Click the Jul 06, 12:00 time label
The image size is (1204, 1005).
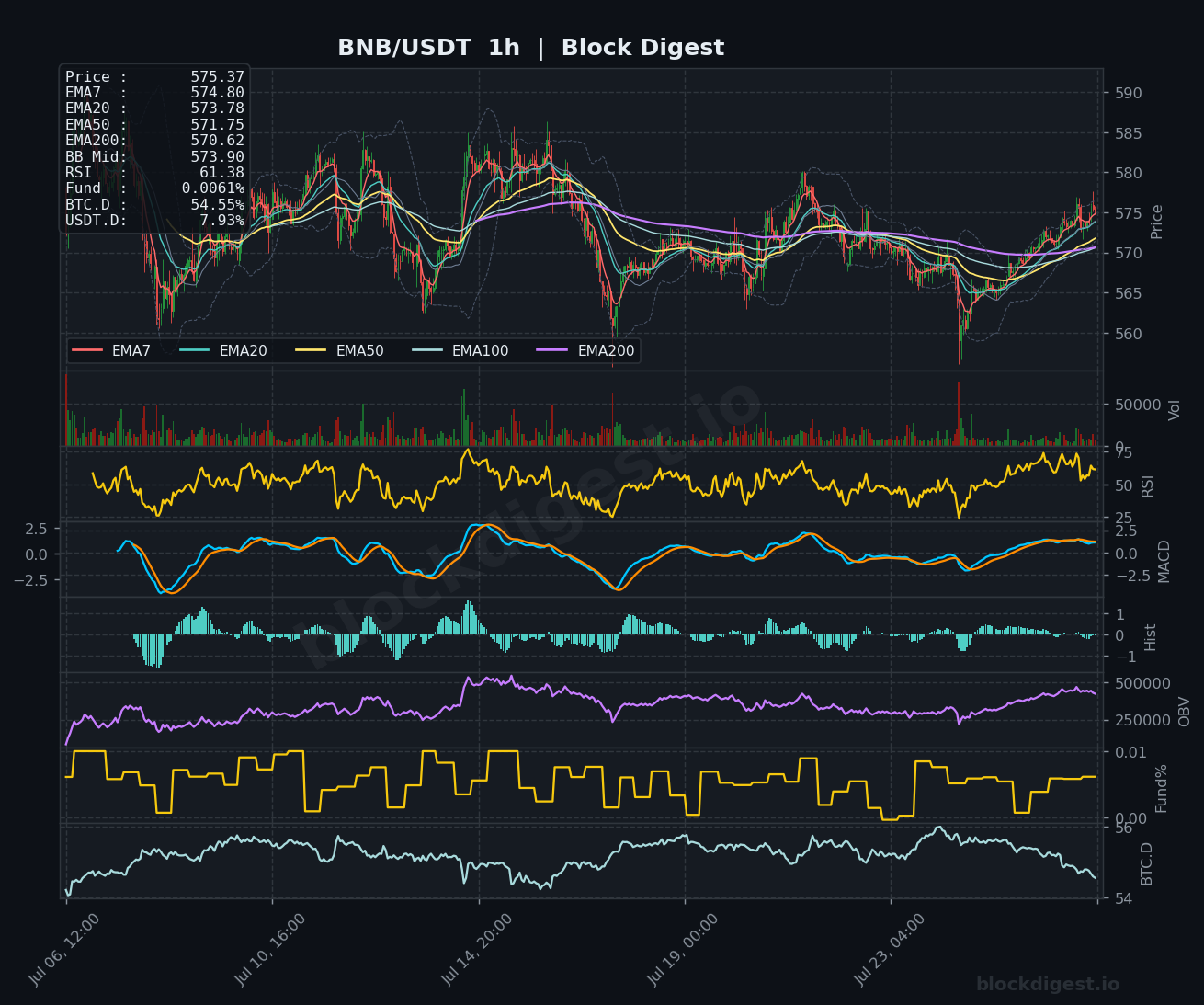pos(63,950)
